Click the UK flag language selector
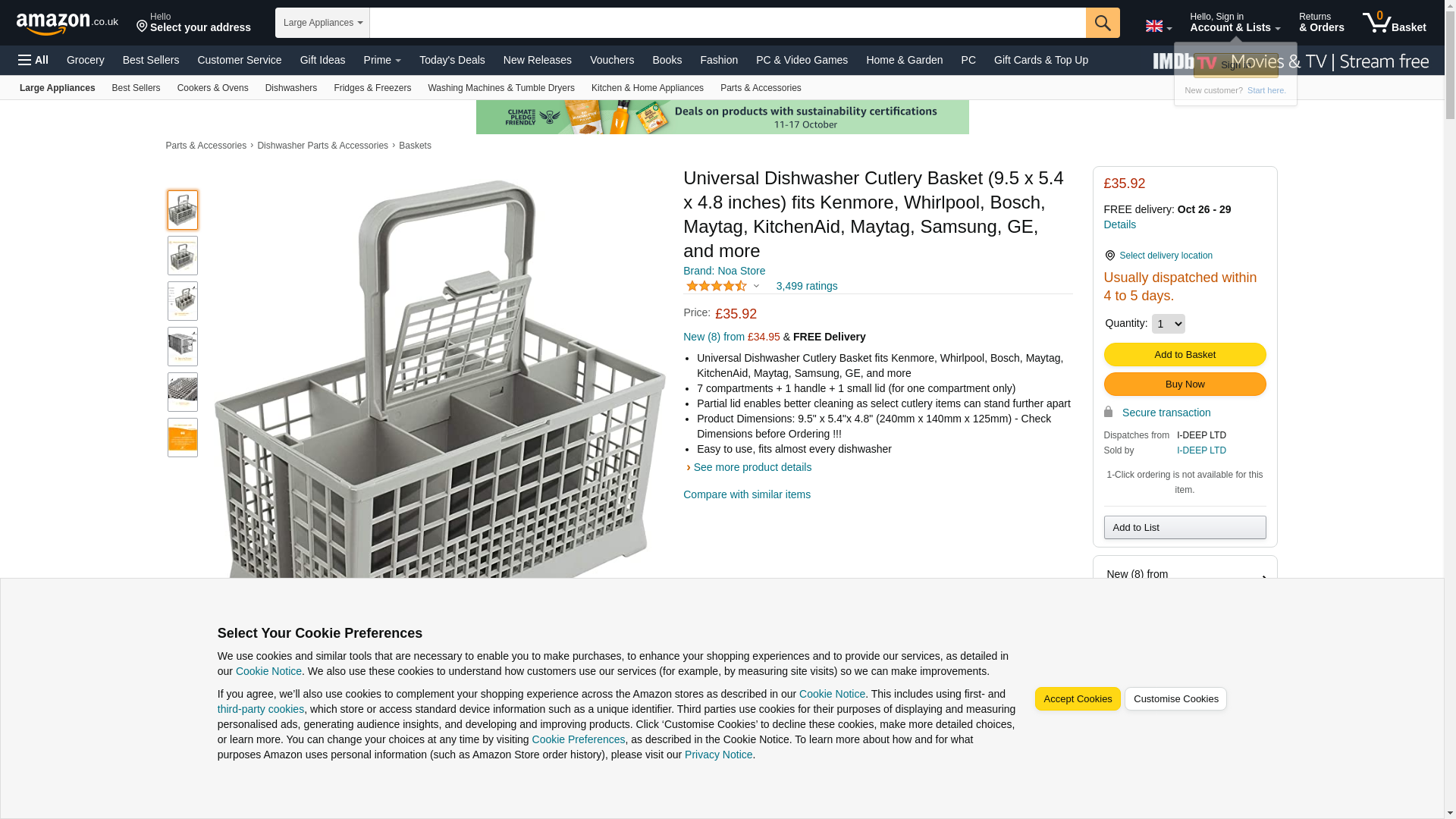Image resolution: width=1456 pixels, height=819 pixels. [1158, 27]
